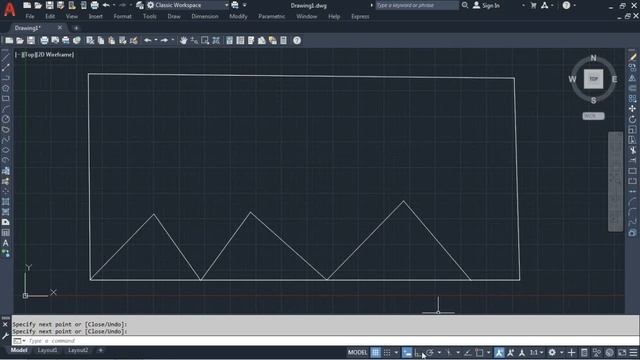Toggle Isolate Objects in the status bar
This screenshot has width=640, height=360.
tap(597, 353)
